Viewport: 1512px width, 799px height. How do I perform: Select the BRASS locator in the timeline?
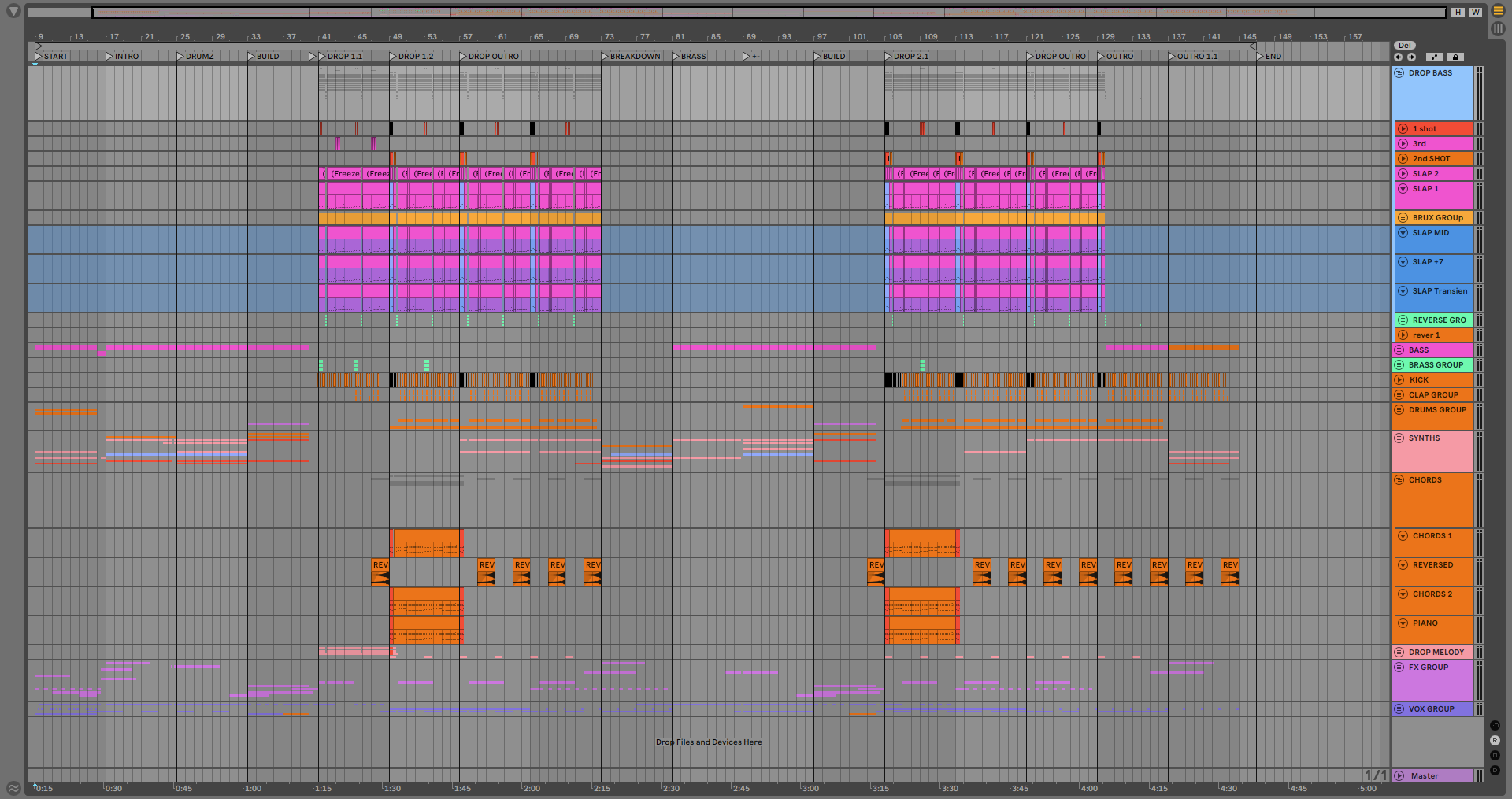[690, 57]
